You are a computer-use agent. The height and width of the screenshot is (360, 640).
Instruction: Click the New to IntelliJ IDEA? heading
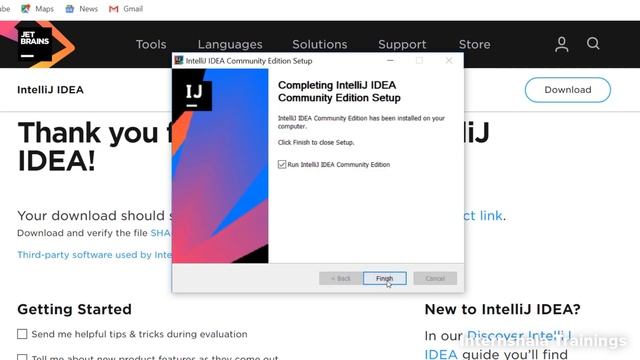pos(502,309)
